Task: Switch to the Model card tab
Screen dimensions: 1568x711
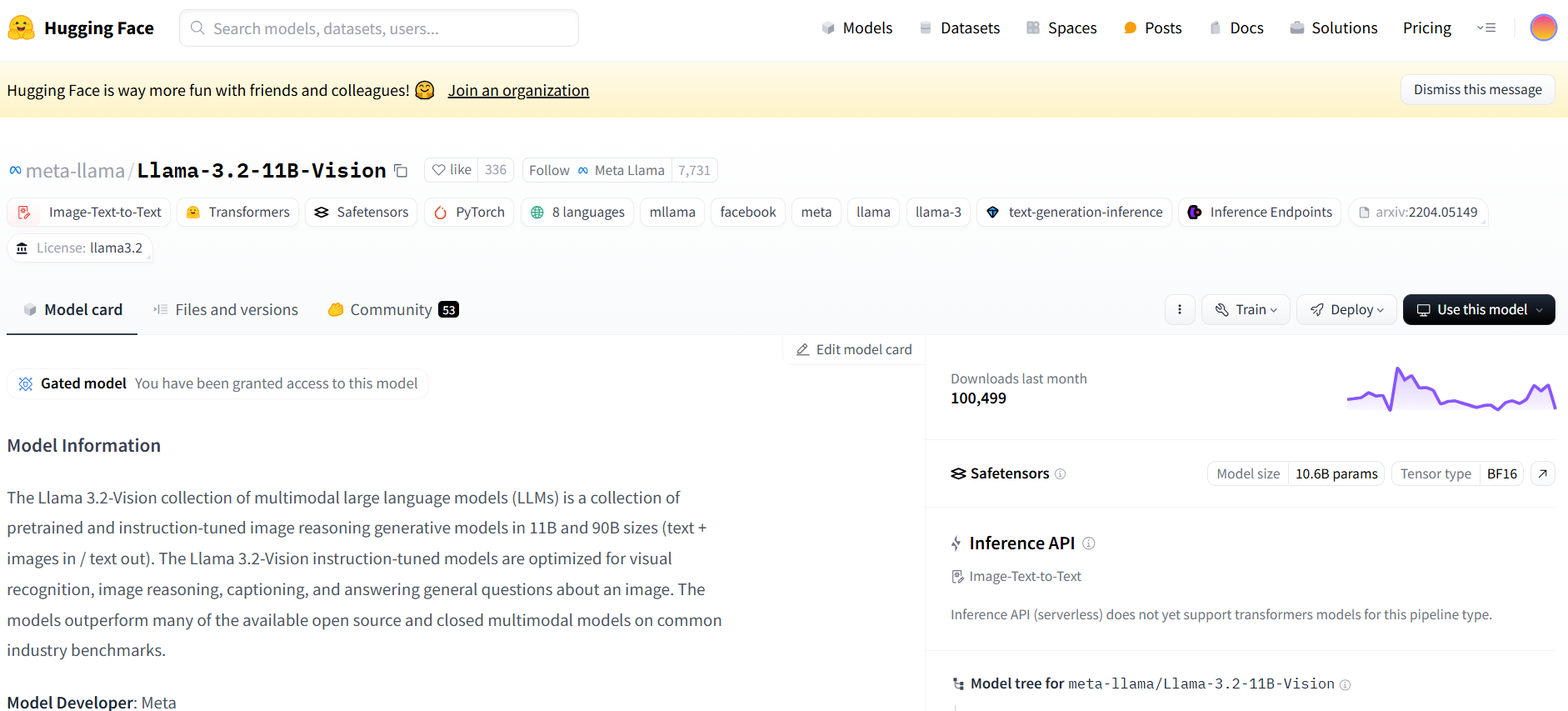Action: tap(72, 310)
